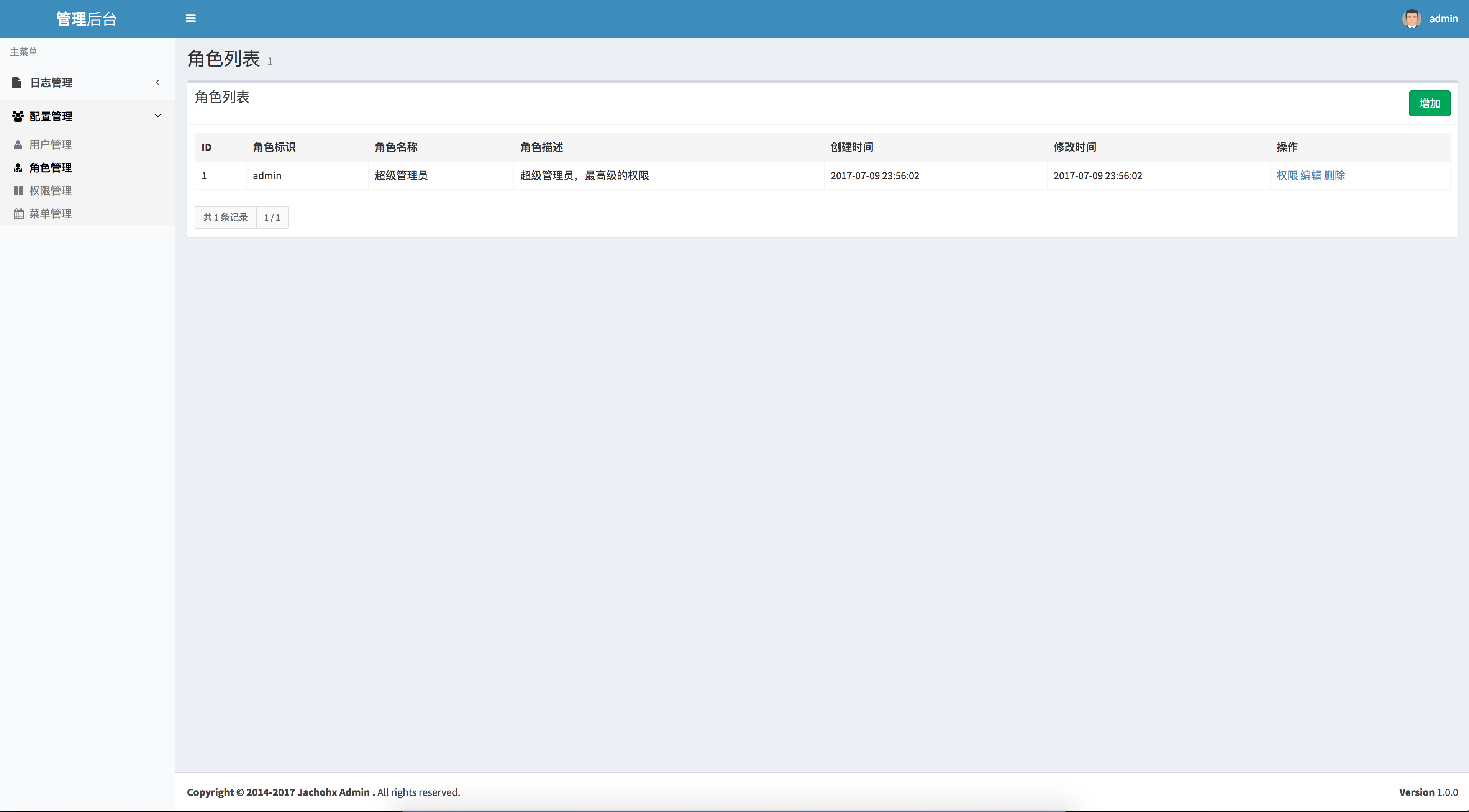The image size is (1469, 812).
Task: Click the configuration management group icon
Action: (18, 116)
